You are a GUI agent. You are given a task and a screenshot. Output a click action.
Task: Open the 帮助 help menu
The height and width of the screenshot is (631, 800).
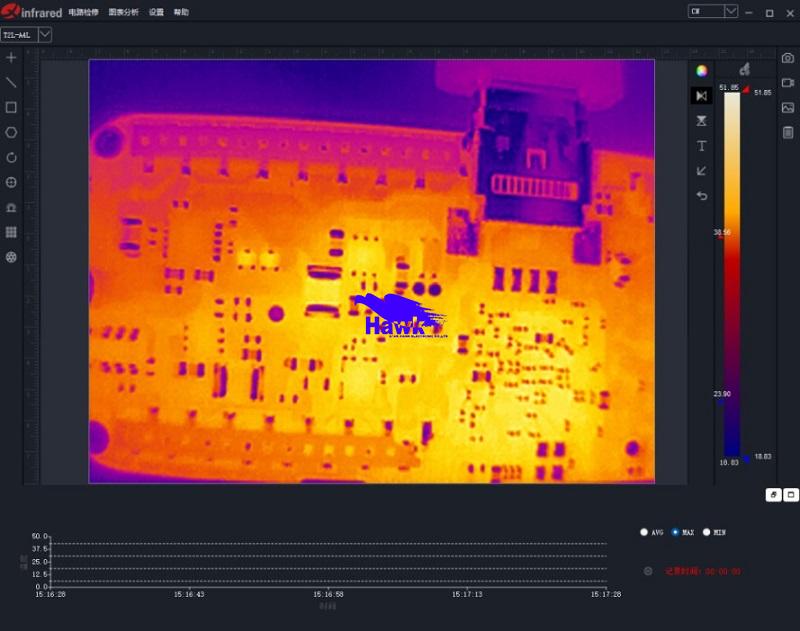(x=181, y=13)
